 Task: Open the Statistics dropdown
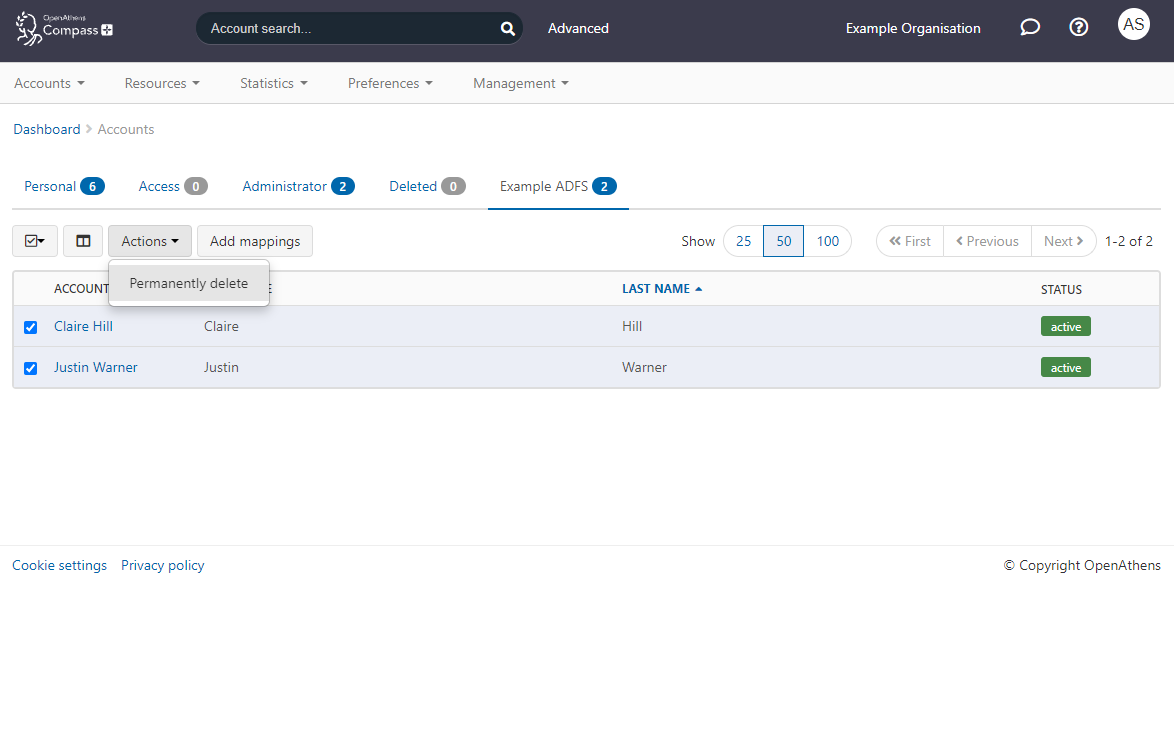273,83
